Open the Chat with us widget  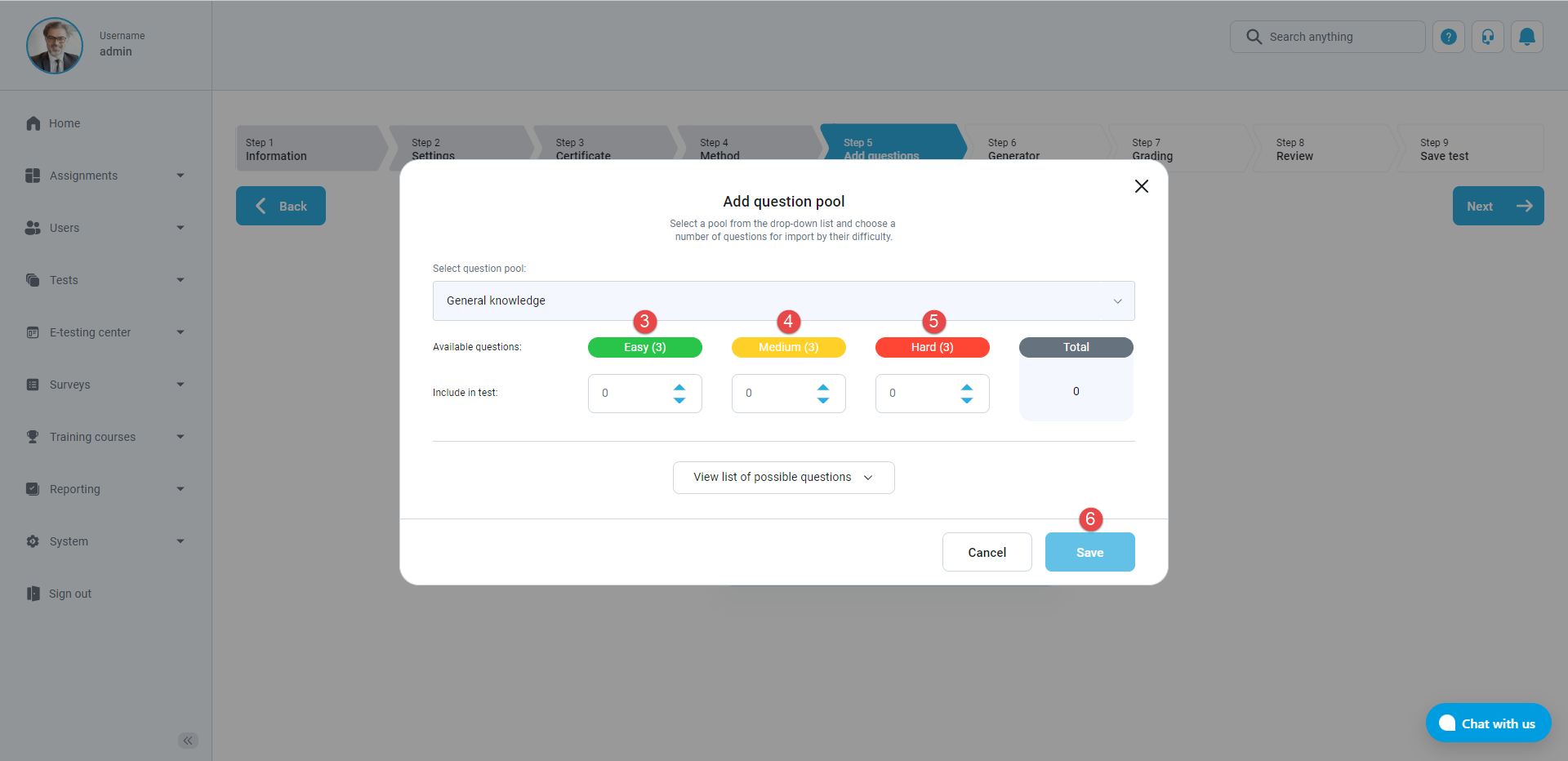tap(1488, 723)
